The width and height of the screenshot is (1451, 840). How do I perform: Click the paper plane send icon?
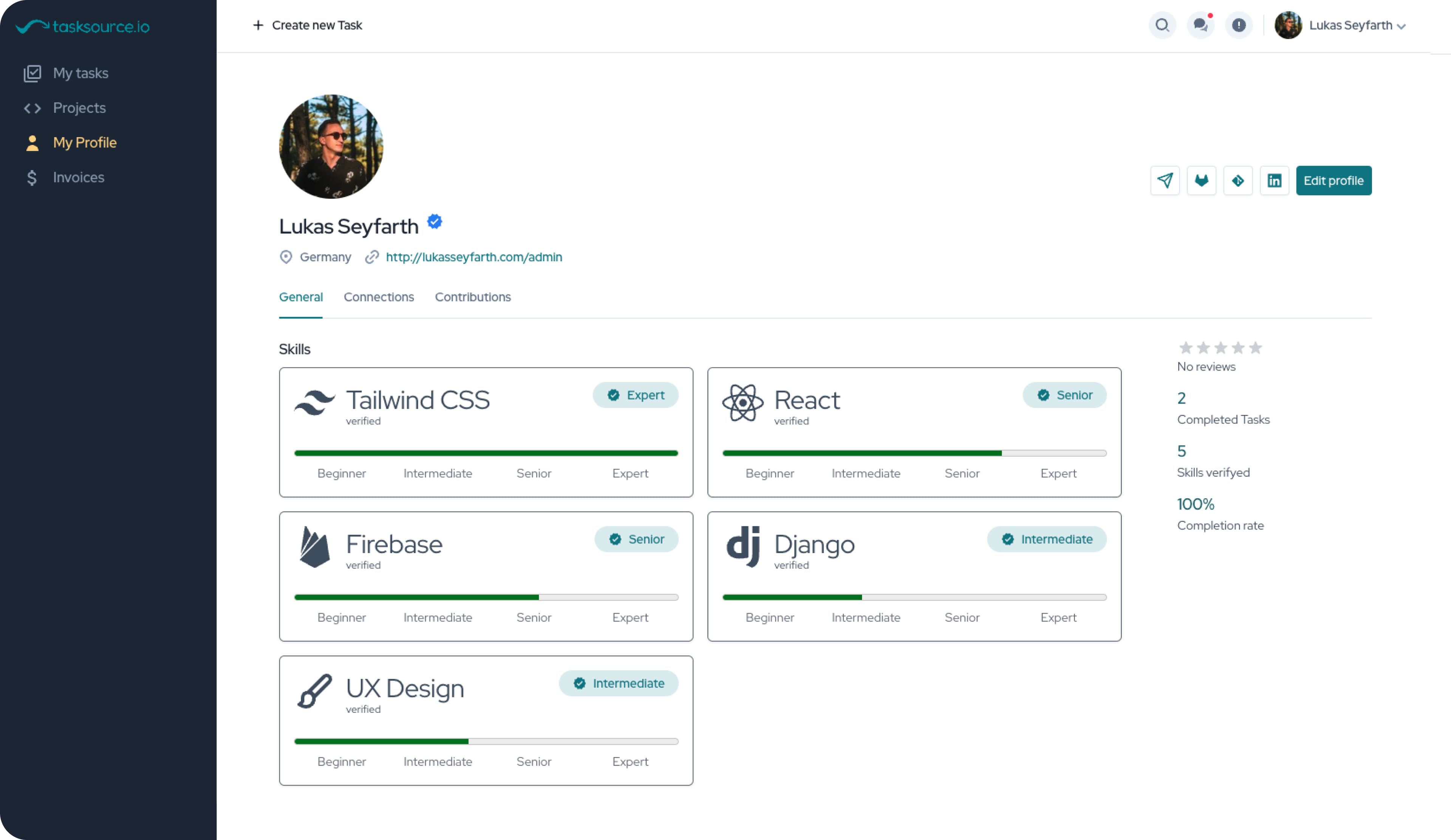pyautogui.click(x=1165, y=181)
